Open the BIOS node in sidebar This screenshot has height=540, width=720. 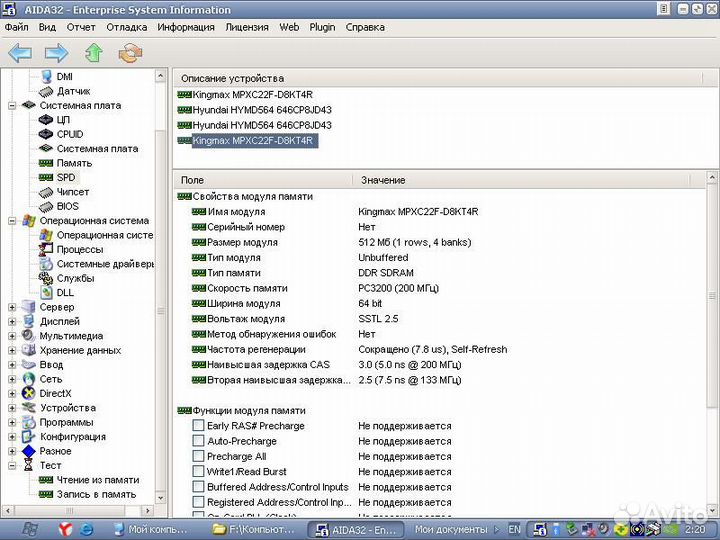pos(67,206)
